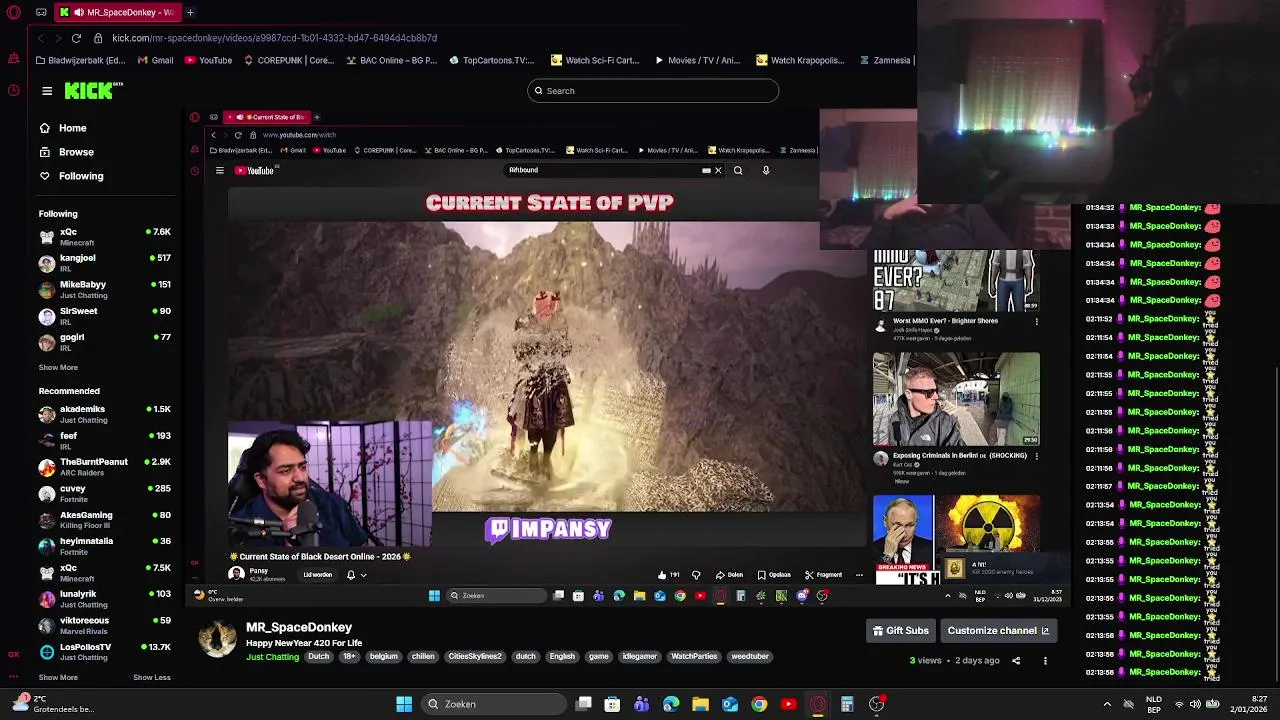Open the Bladwijzerbalk bookmarks folder
Screen dimensions: 1280x720
(79, 60)
